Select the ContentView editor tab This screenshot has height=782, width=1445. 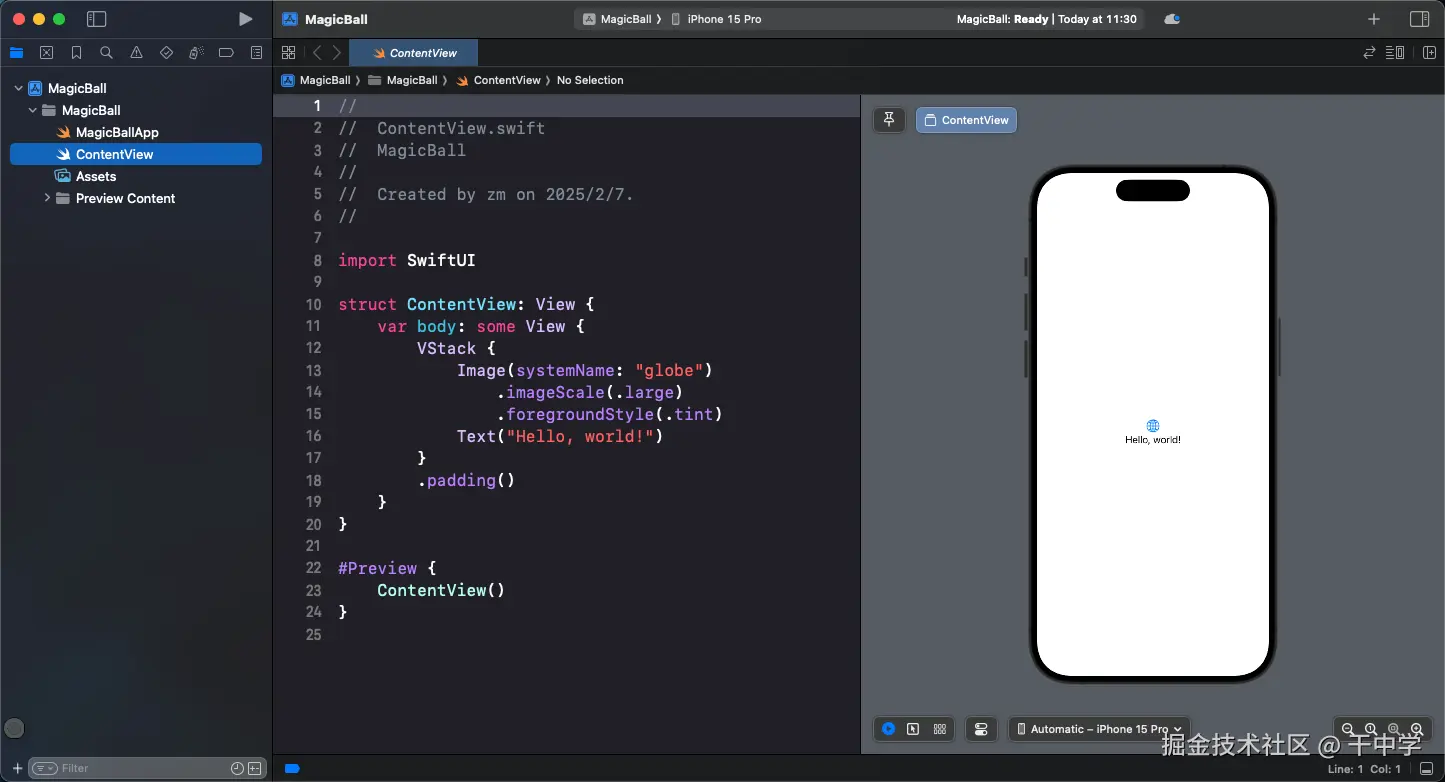pos(414,53)
